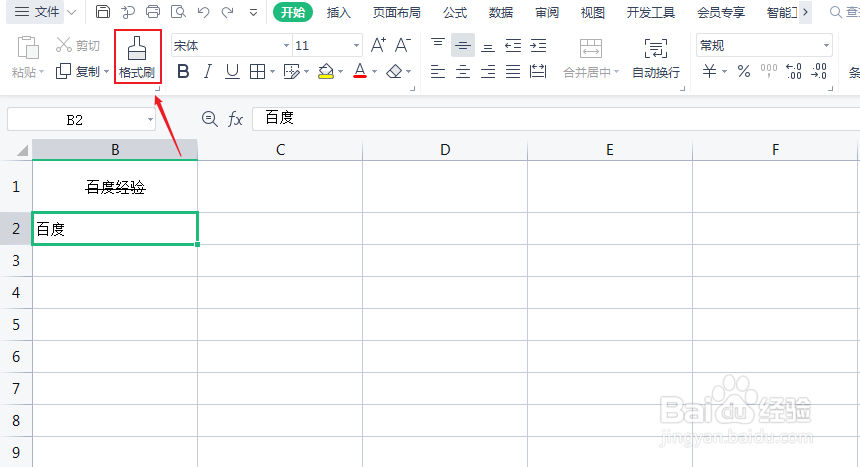Click the yellow fill color bucket

326,71
